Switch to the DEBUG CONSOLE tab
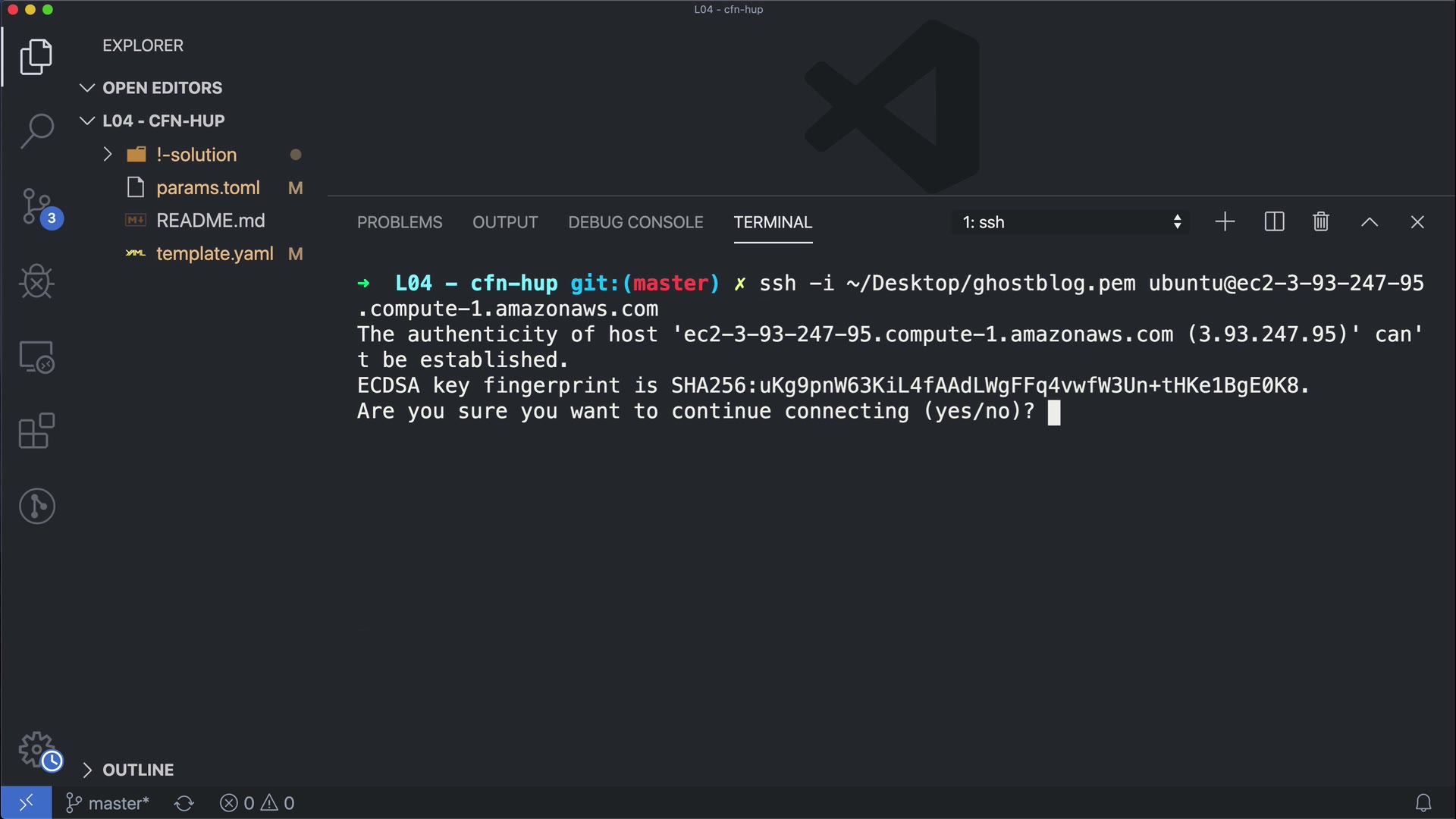The height and width of the screenshot is (819, 1456). tap(635, 222)
